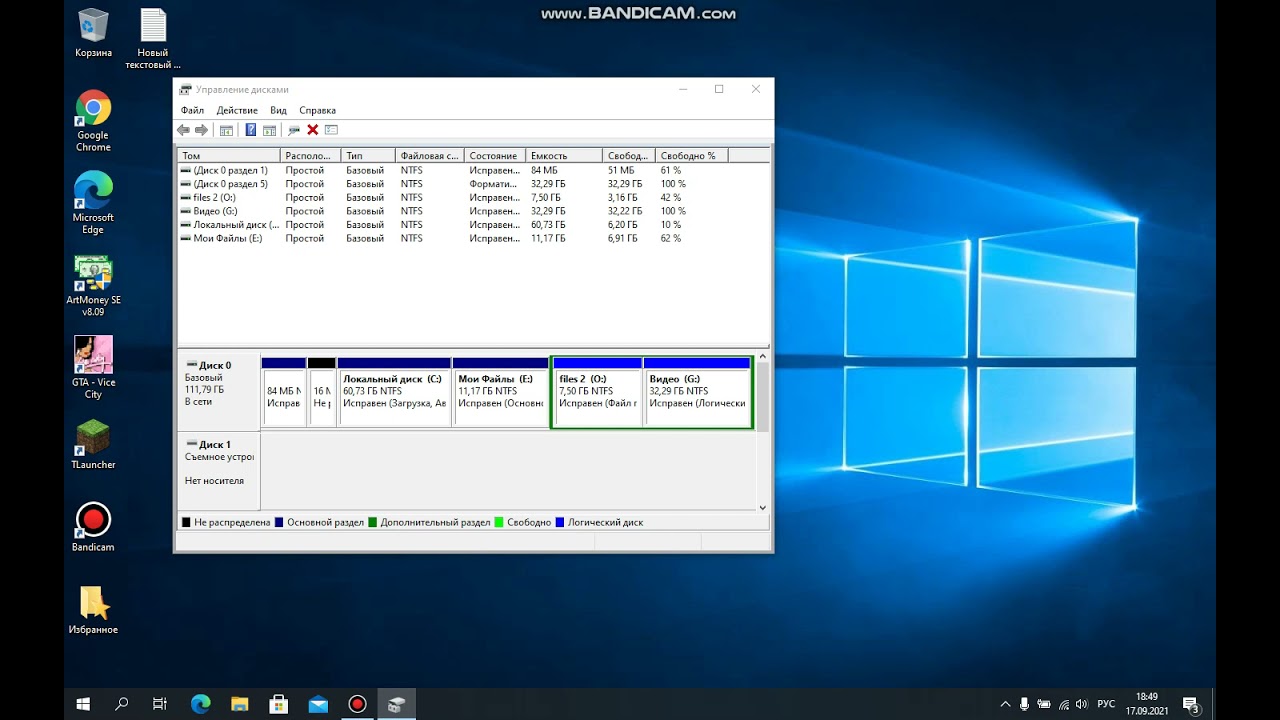Click the red X delete icon
The image size is (1280, 720).
pos(312,130)
